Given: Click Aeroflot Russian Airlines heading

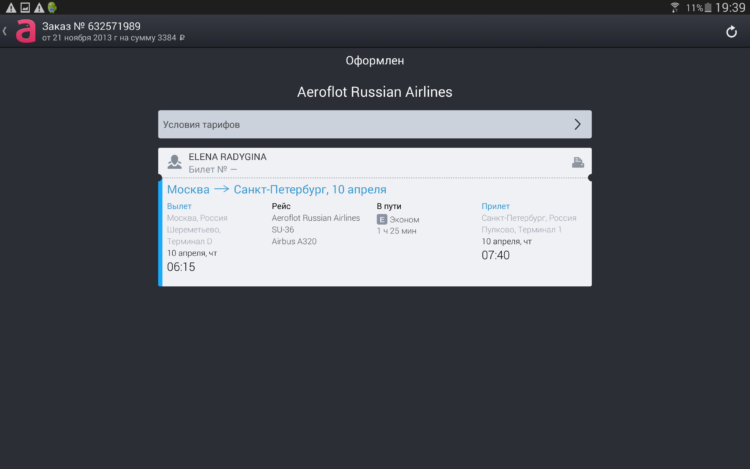Looking at the screenshot, I should (x=375, y=92).
